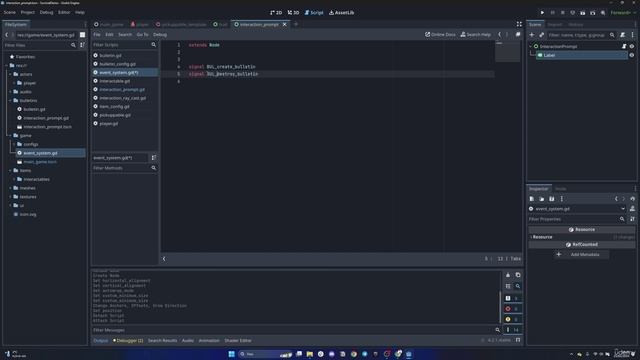Add a new child node with the plus icon
Viewport: 640px width, 360px height.
coord(531,35)
